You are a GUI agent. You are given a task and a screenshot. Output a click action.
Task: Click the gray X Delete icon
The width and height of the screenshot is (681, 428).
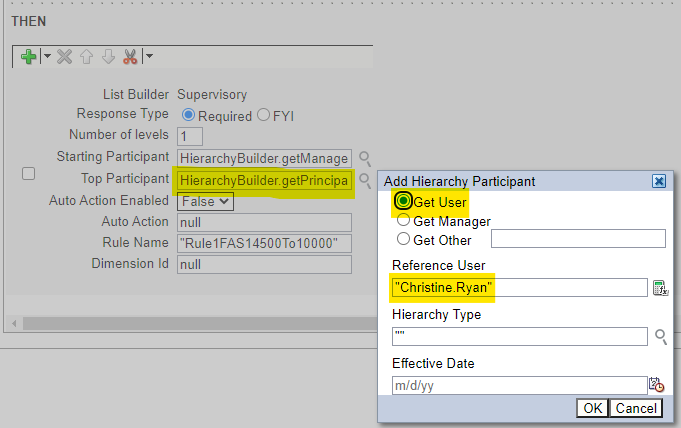click(x=65, y=57)
